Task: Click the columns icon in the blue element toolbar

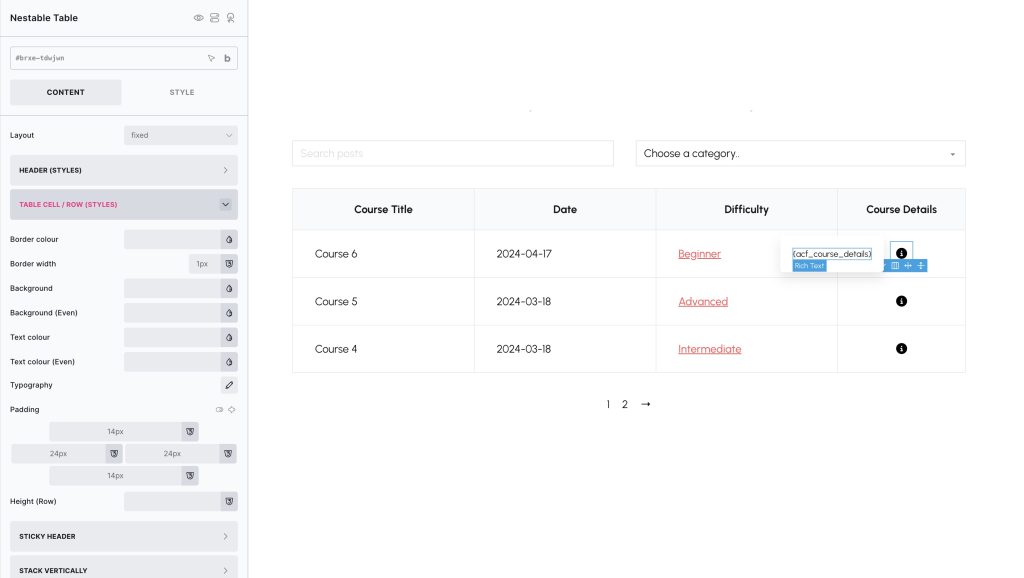Action: 895,265
